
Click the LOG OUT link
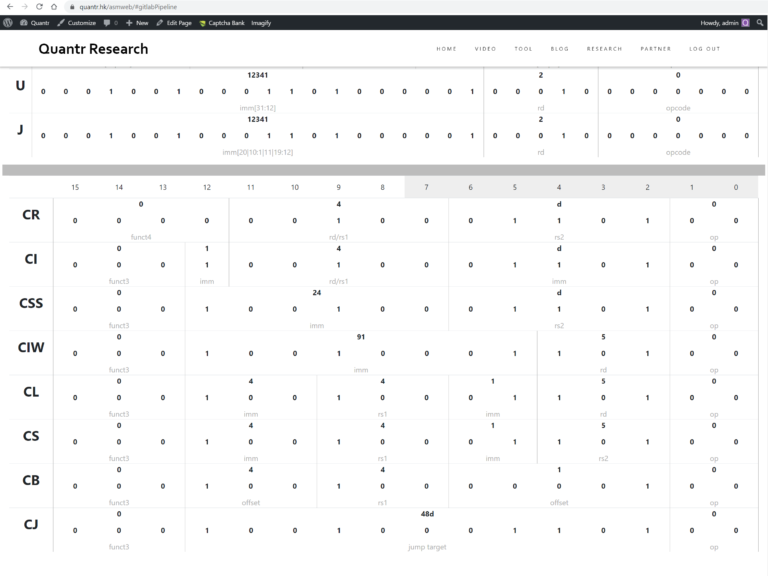click(704, 49)
